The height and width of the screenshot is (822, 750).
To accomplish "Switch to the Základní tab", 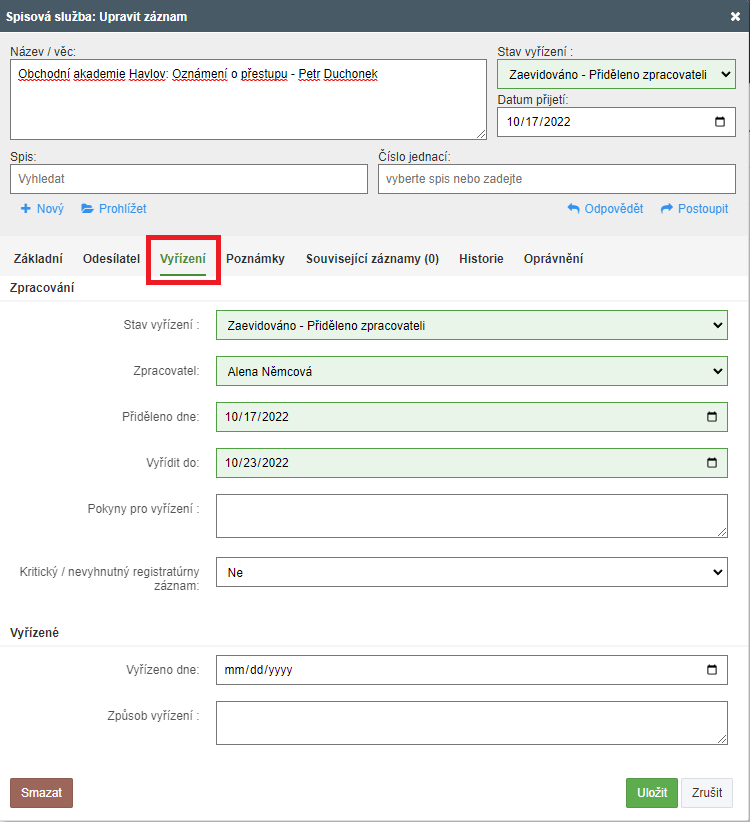I will click(x=38, y=258).
